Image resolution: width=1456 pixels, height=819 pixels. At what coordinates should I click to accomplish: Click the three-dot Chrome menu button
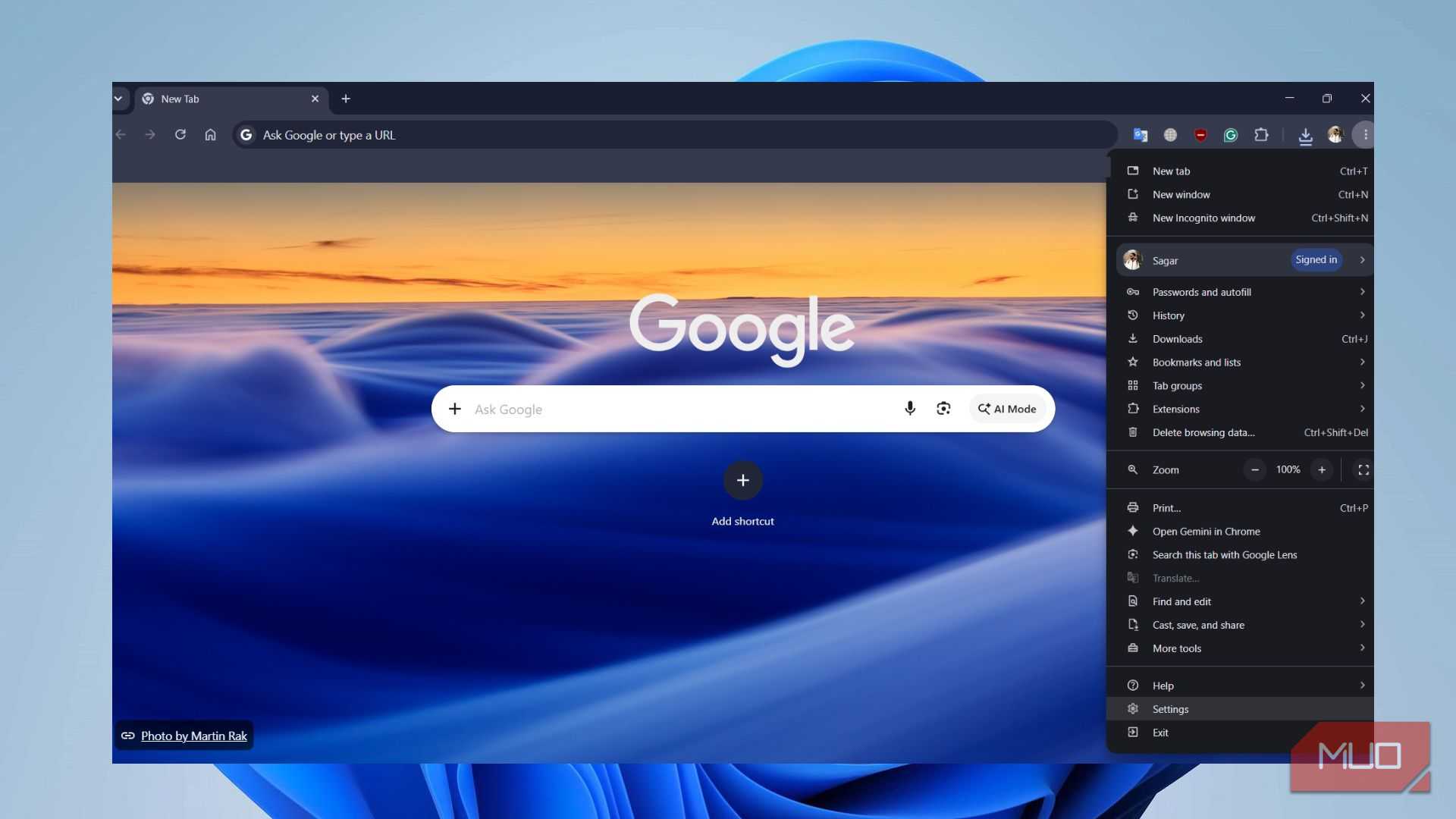(x=1365, y=135)
